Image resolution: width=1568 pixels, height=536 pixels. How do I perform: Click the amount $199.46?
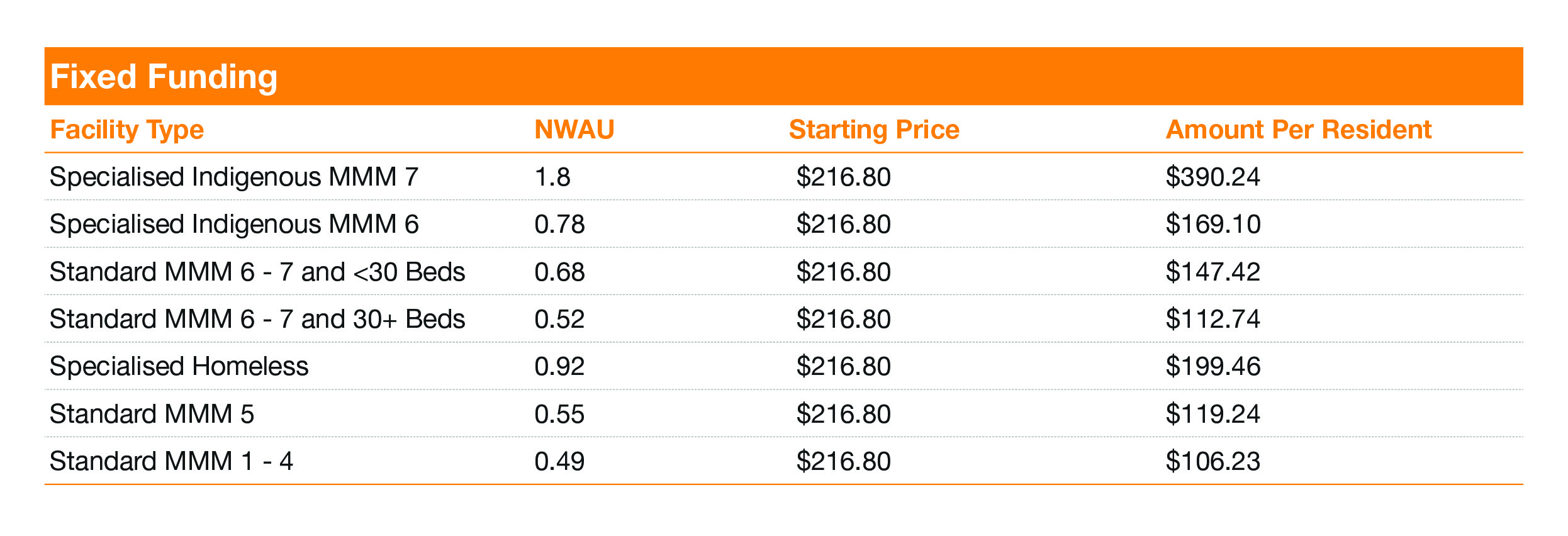pos(1213,366)
